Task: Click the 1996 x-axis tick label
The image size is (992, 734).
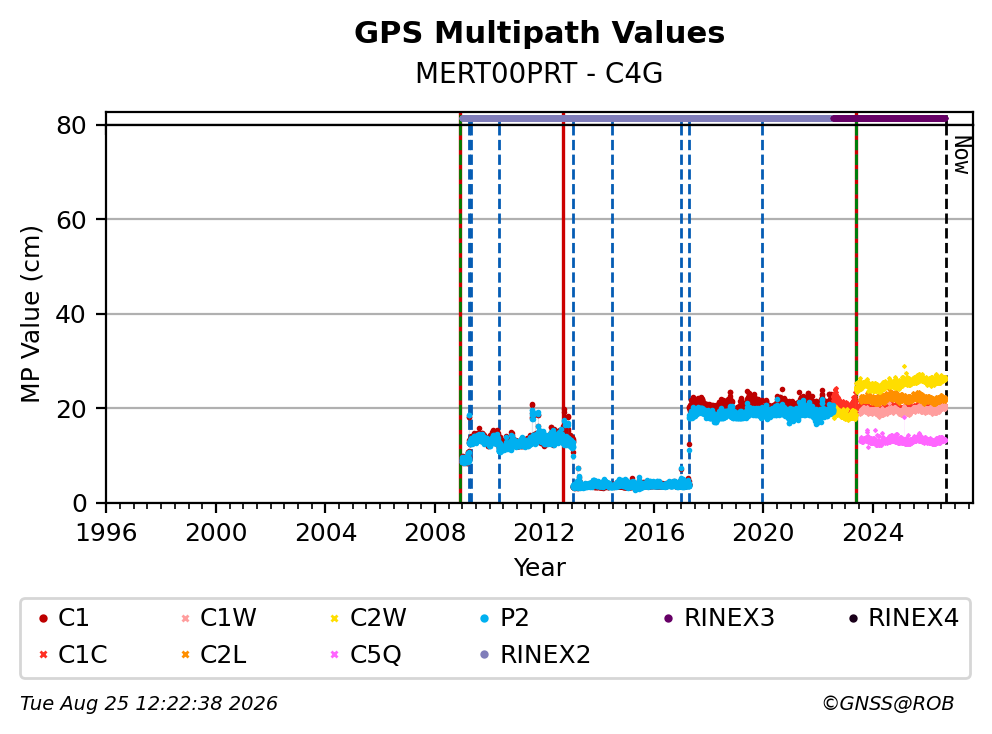Action: click(x=106, y=533)
